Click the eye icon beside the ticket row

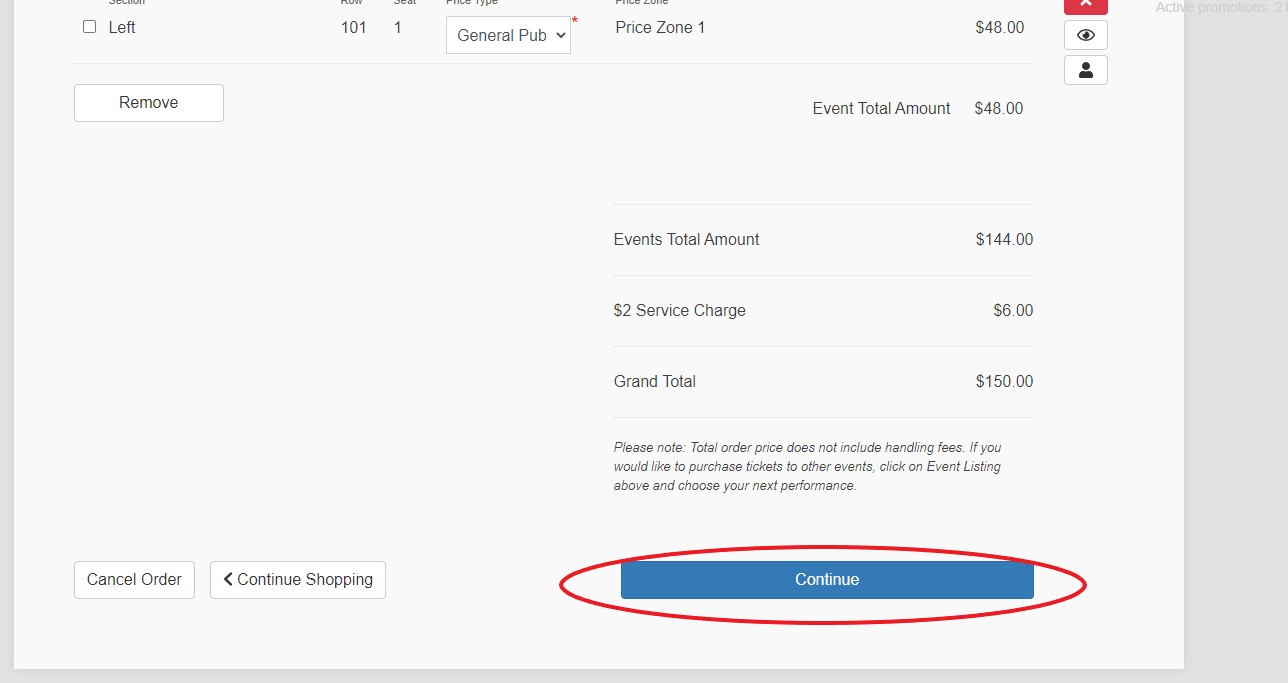click(x=1085, y=35)
